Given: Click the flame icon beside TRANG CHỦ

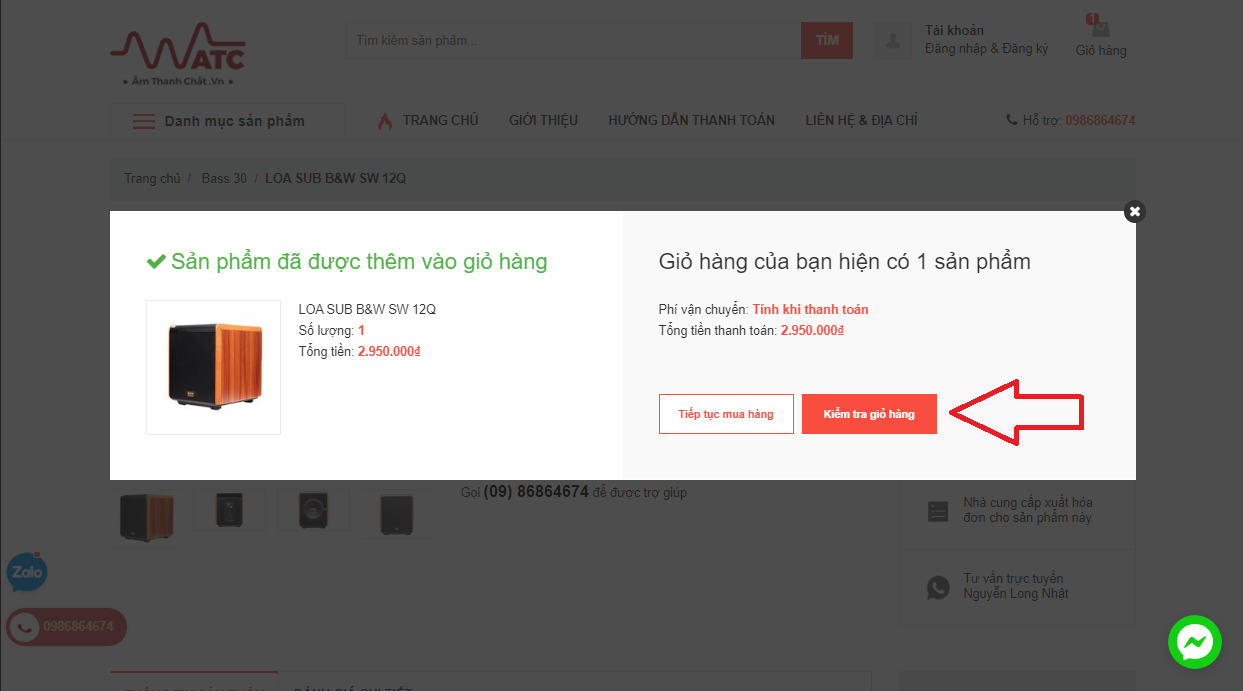Looking at the screenshot, I should click(x=385, y=121).
